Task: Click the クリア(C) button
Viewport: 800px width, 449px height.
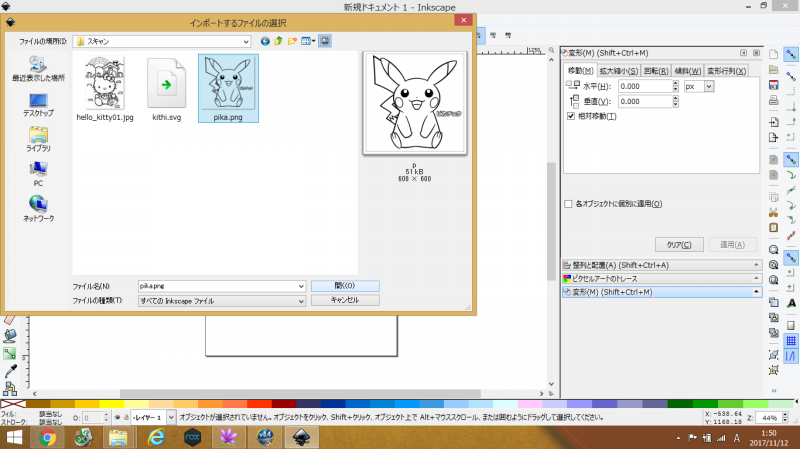Action: click(x=679, y=245)
